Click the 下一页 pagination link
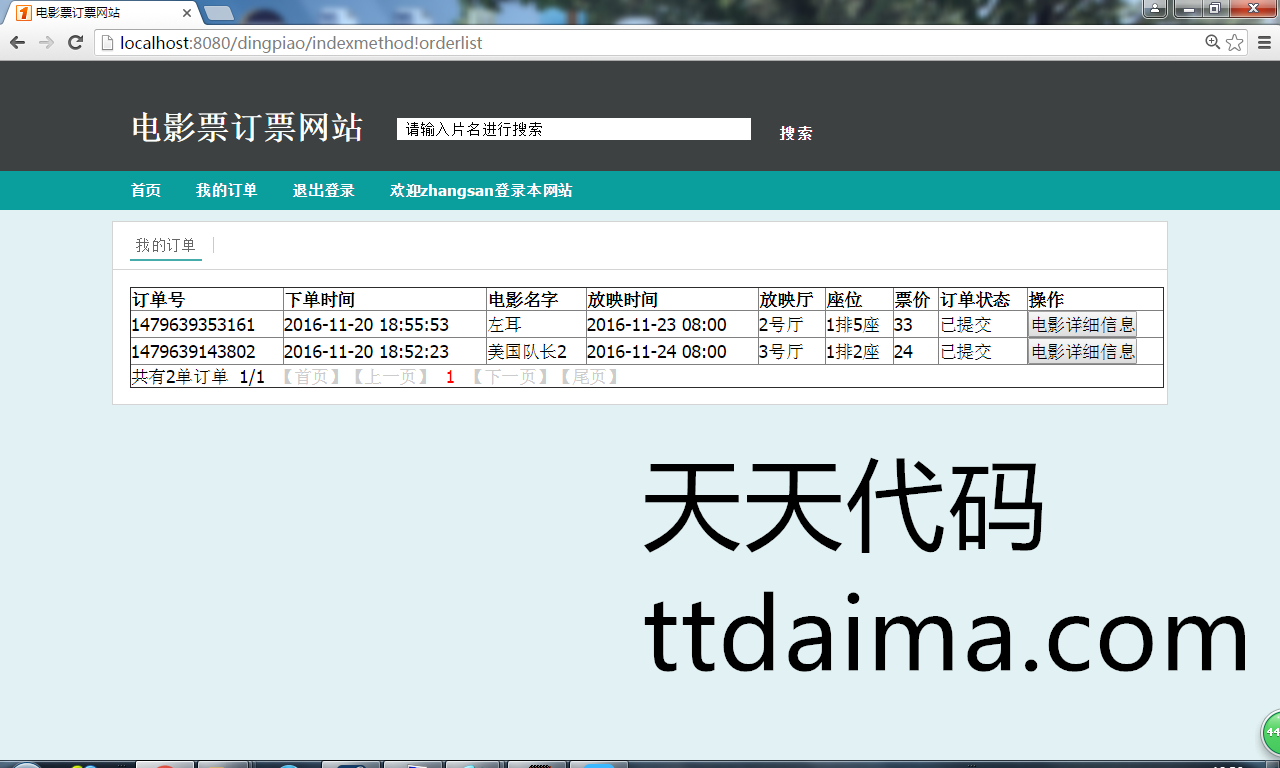This screenshot has height=768, width=1280. pos(509,377)
